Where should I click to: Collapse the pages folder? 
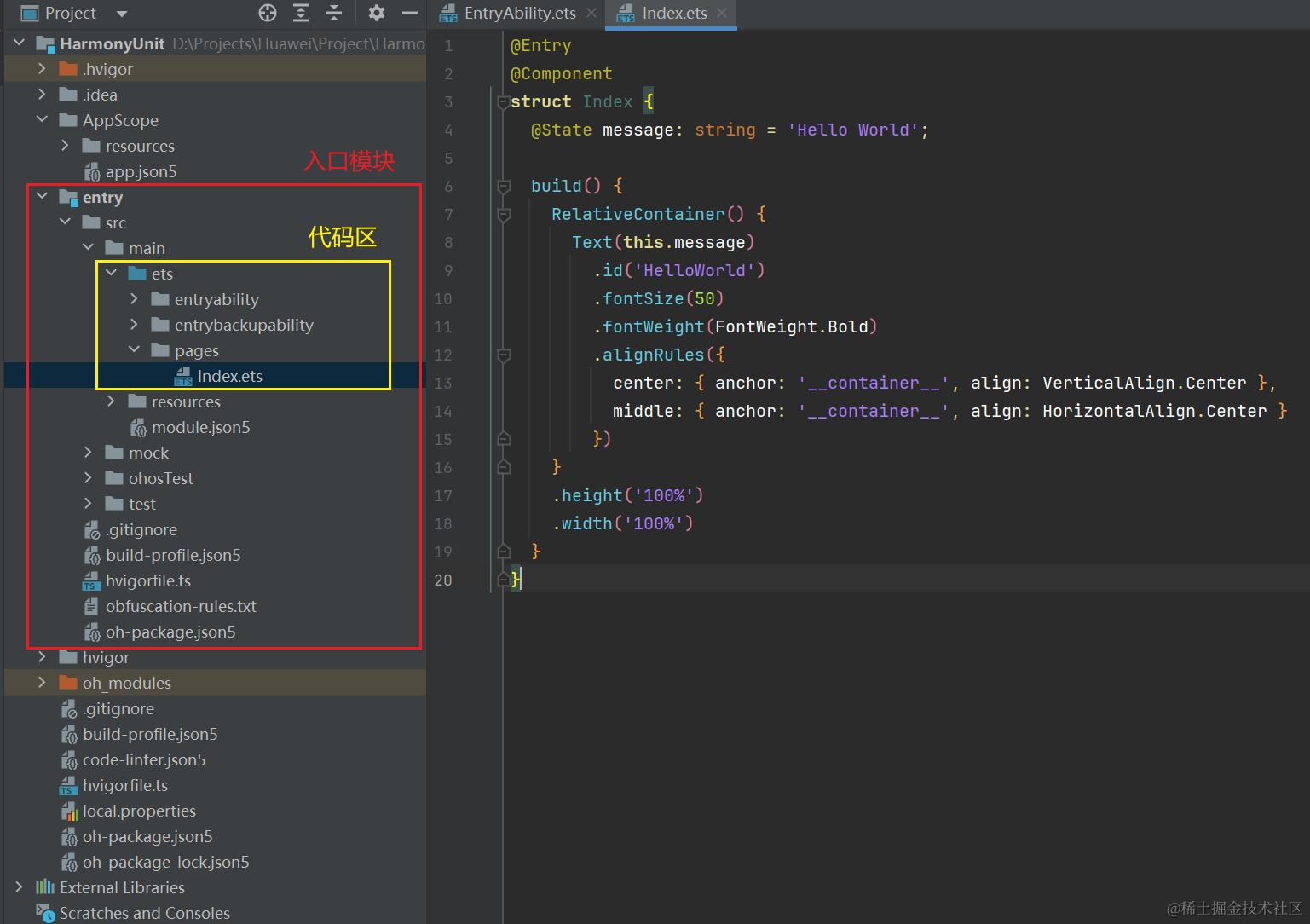tap(134, 349)
